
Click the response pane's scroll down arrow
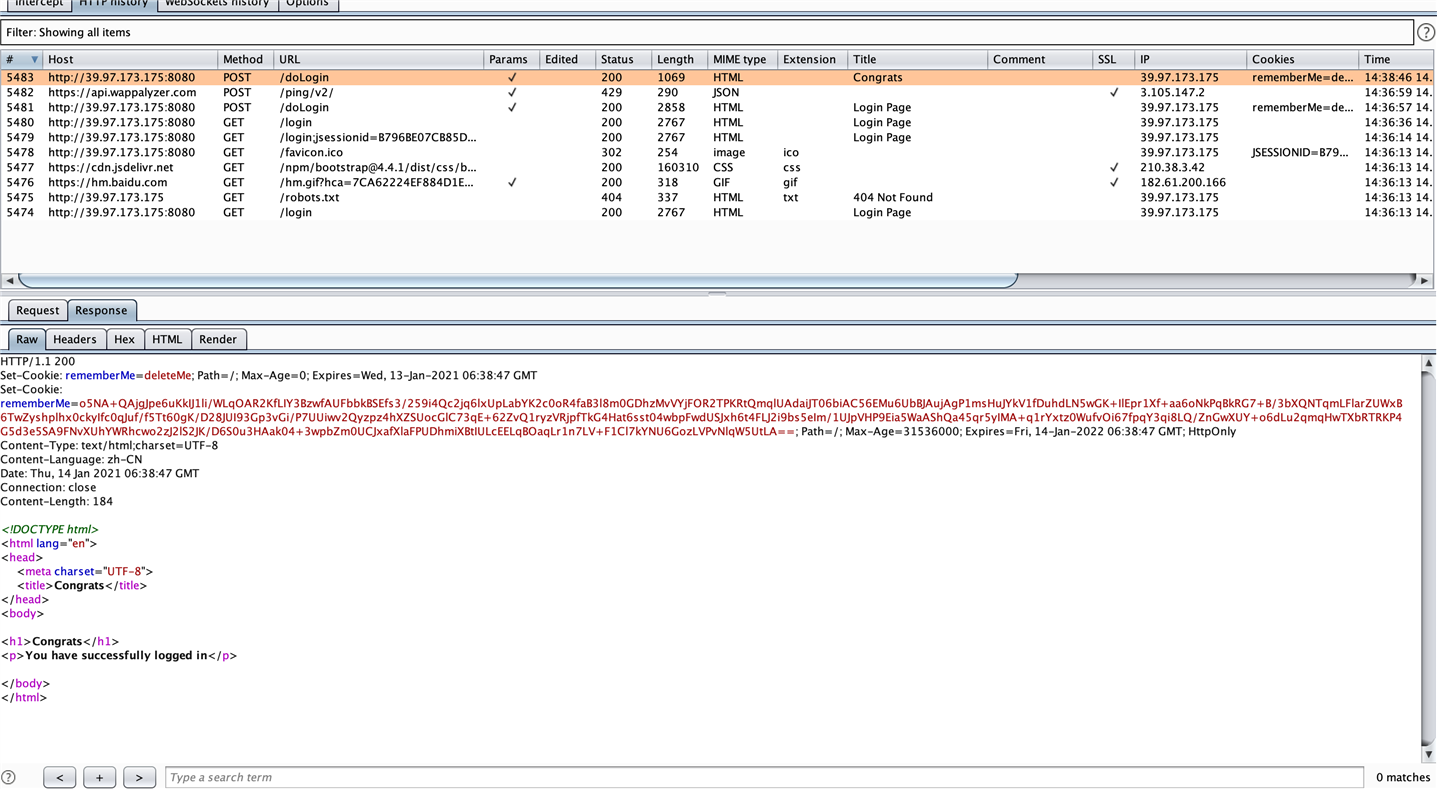point(1428,754)
